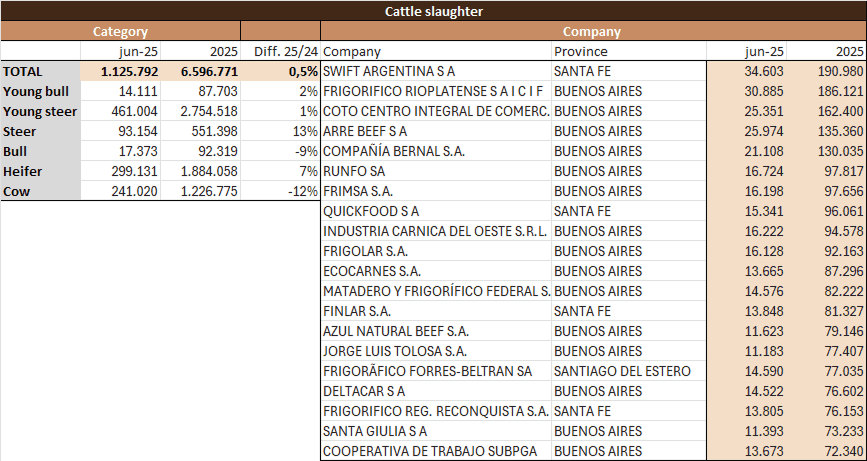Screen dimensions: 867x461
Task: Click INDUSTRIA CARNICA DEL OESTE S.R.L.
Action: 436,231
